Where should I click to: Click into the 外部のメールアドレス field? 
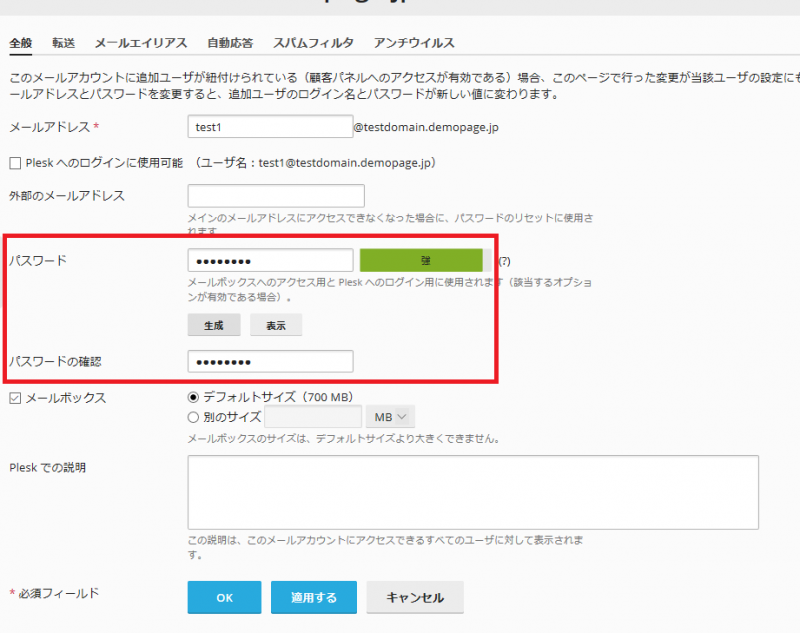(x=276, y=196)
